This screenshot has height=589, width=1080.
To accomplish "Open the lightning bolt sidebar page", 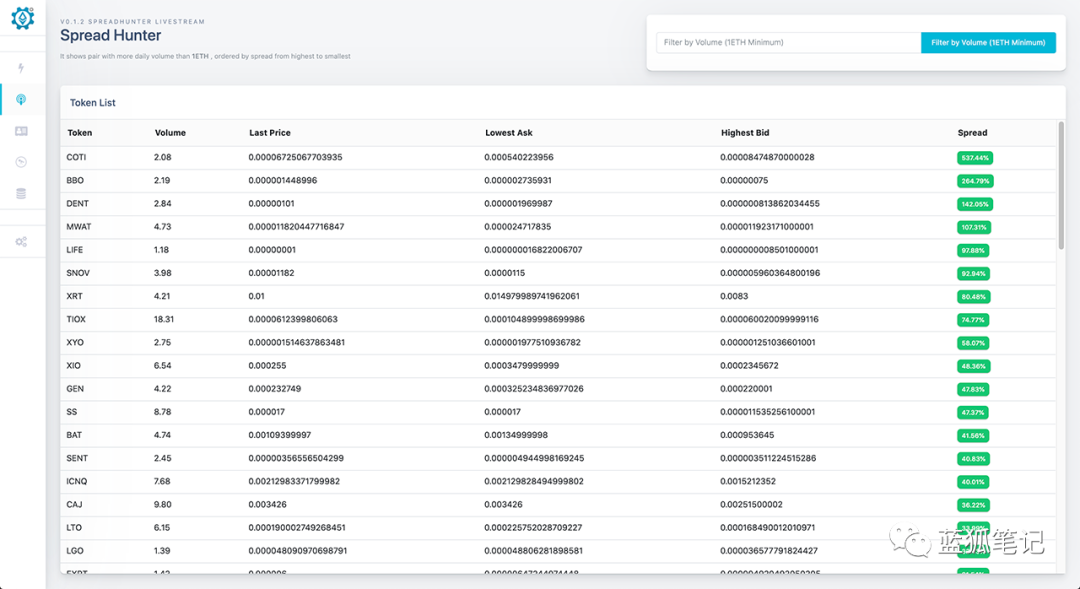I will pos(22,68).
